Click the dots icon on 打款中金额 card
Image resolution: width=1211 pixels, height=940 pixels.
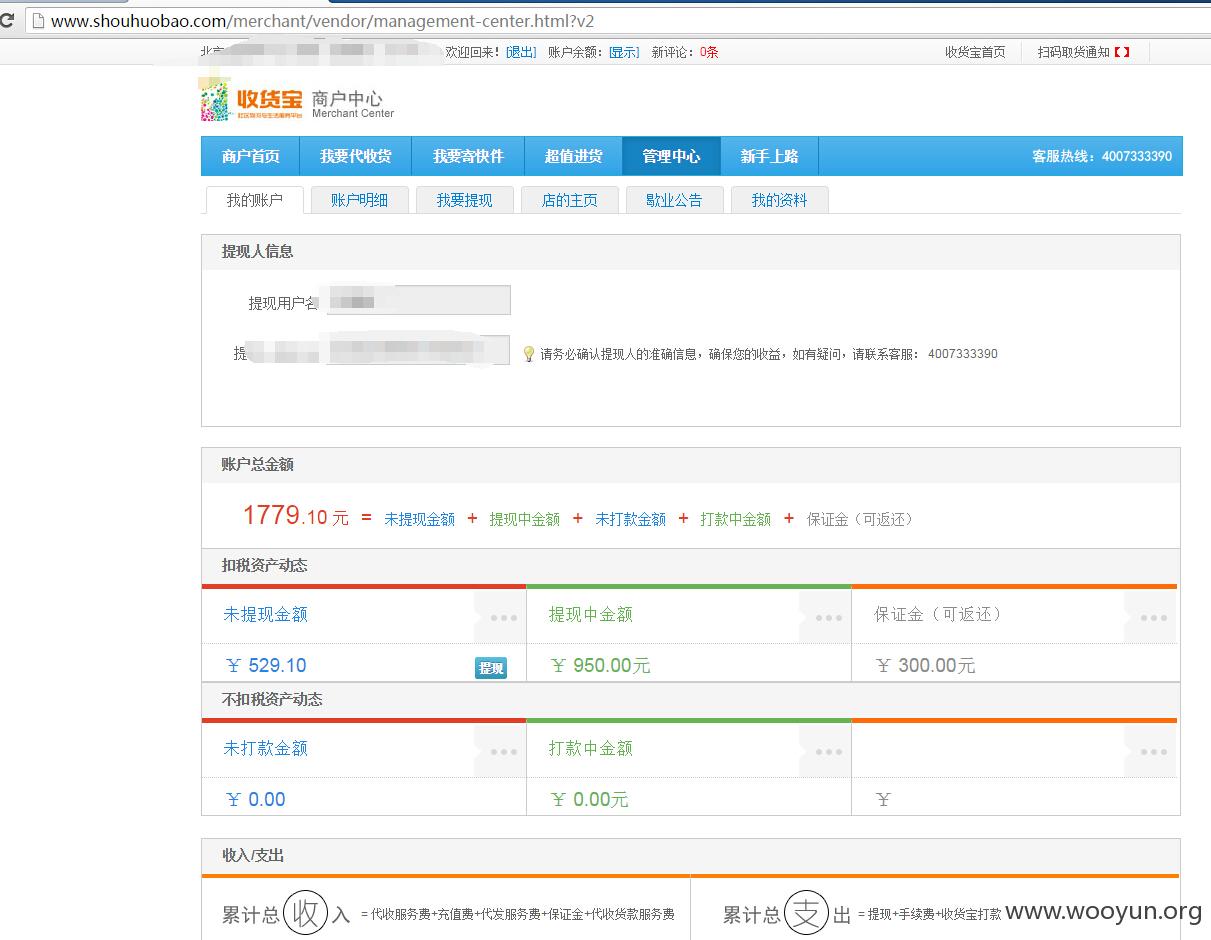828,752
